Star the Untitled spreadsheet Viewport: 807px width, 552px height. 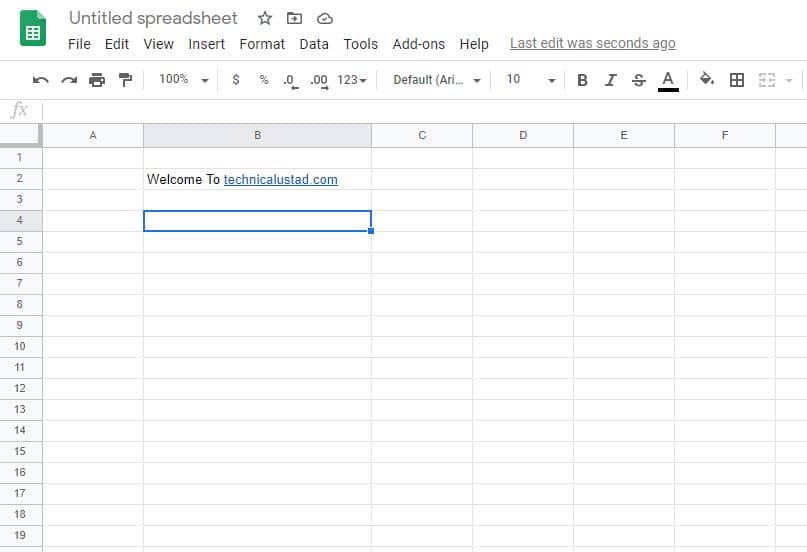pos(265,19)
